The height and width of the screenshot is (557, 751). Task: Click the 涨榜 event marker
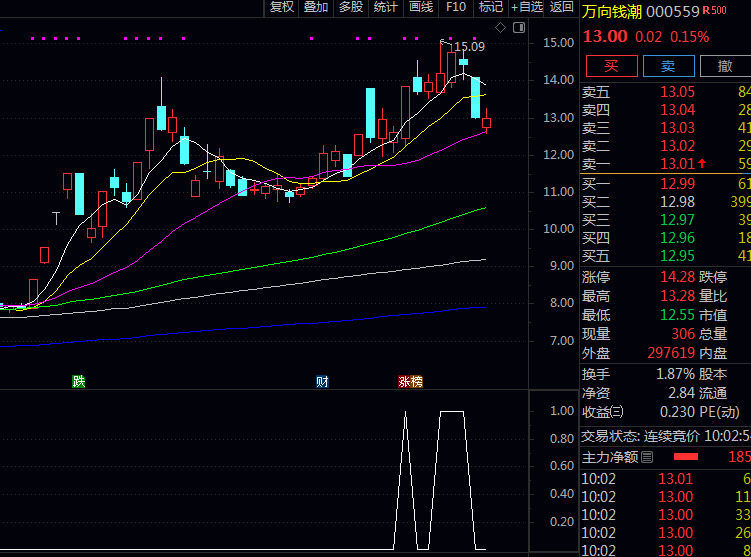coord(410,381)
